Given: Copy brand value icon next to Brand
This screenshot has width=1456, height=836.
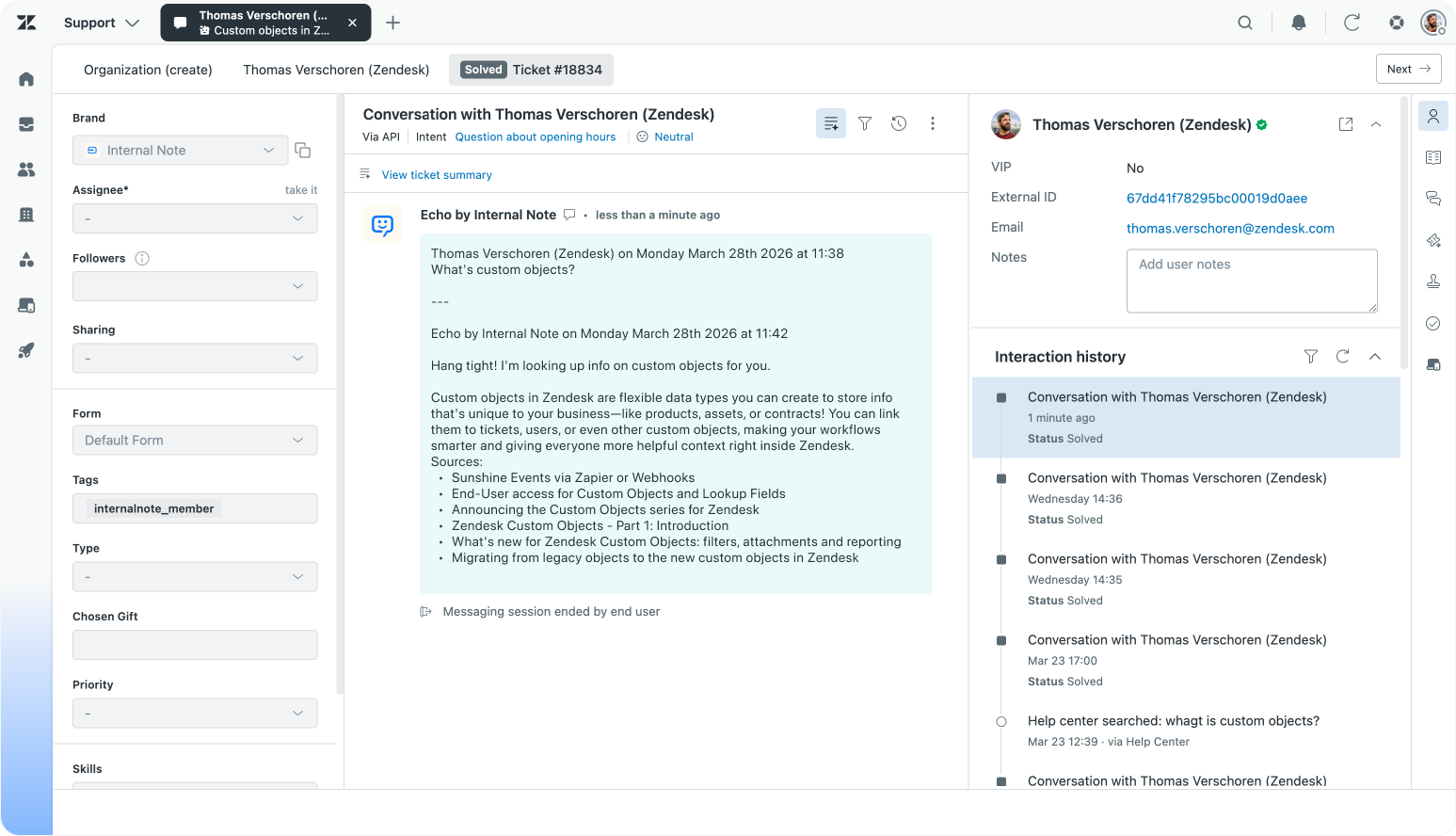Looking at the screenshot, I should (302, 151).
